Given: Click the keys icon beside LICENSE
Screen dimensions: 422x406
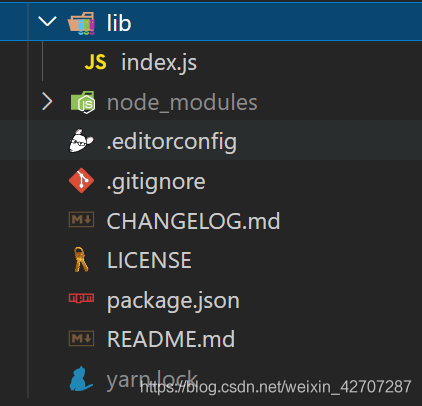Looking at the screenshot, I should click(x=81, y=260).
